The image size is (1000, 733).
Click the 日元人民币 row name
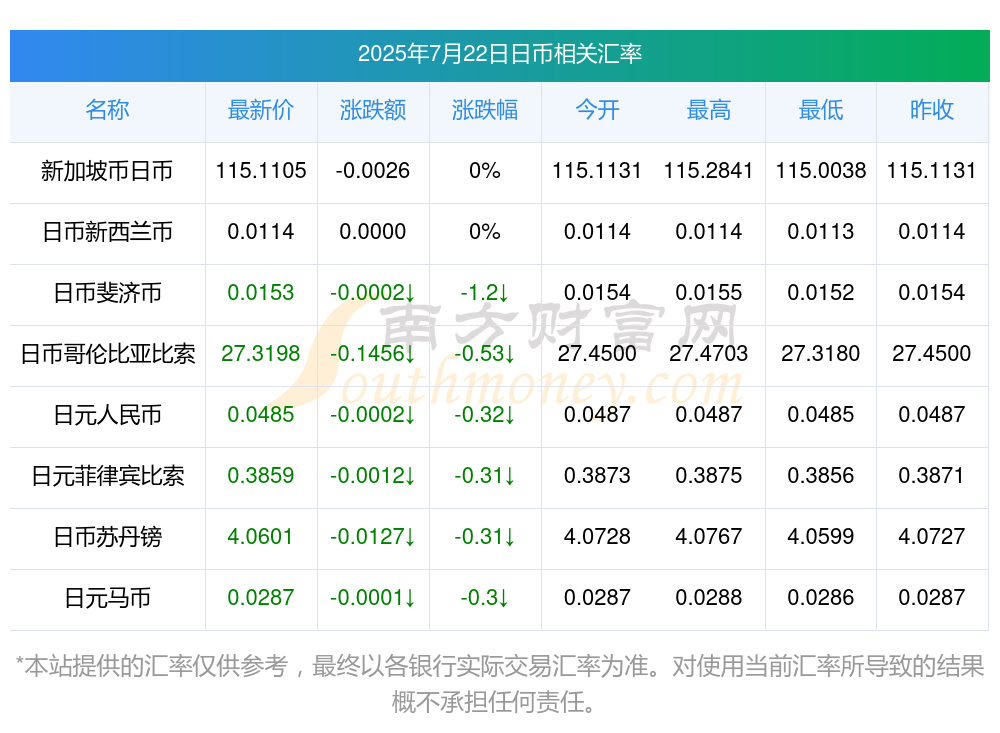(x=107, y=415)
